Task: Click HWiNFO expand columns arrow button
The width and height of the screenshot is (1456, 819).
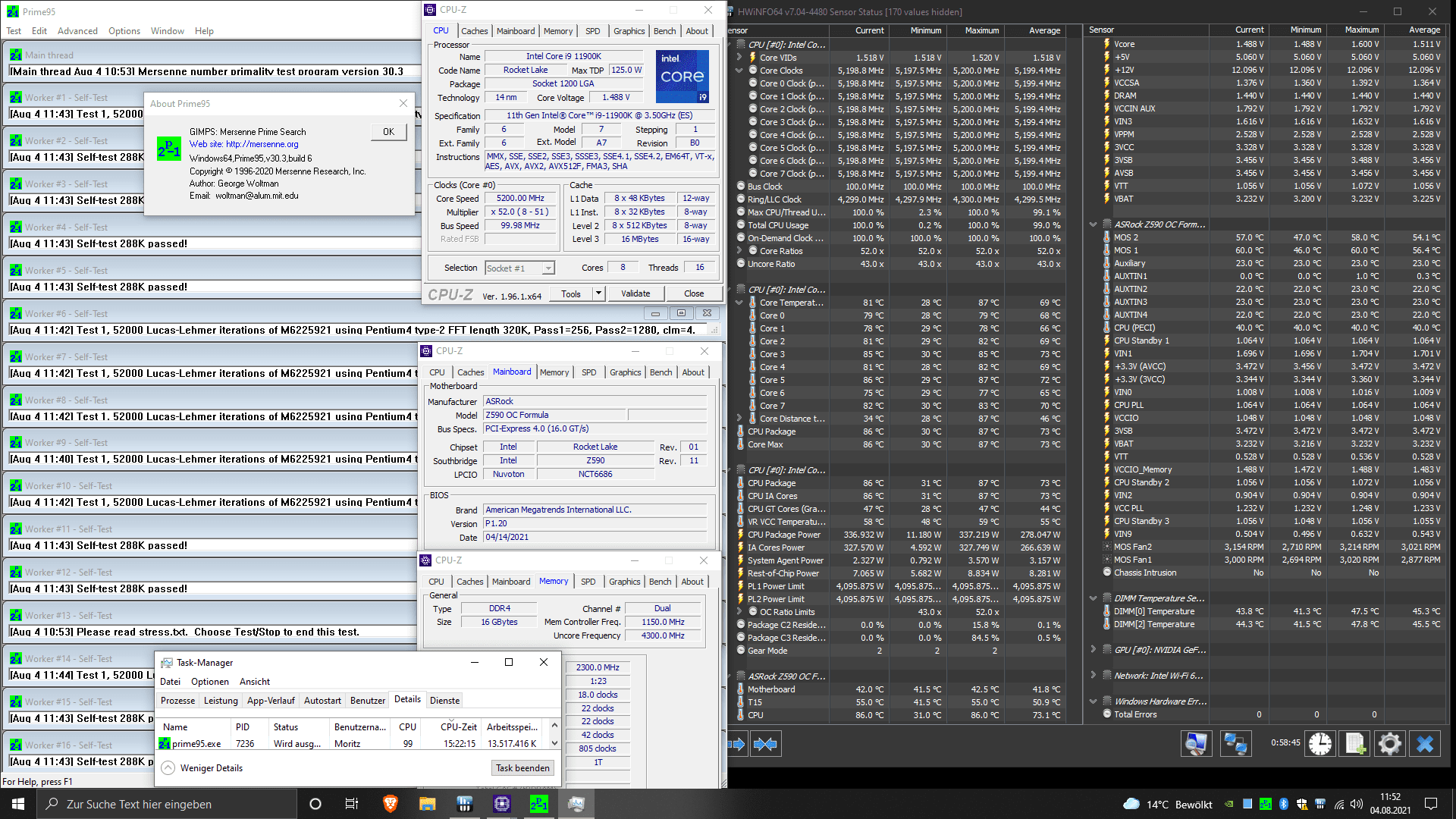Action: coord(736,744)
